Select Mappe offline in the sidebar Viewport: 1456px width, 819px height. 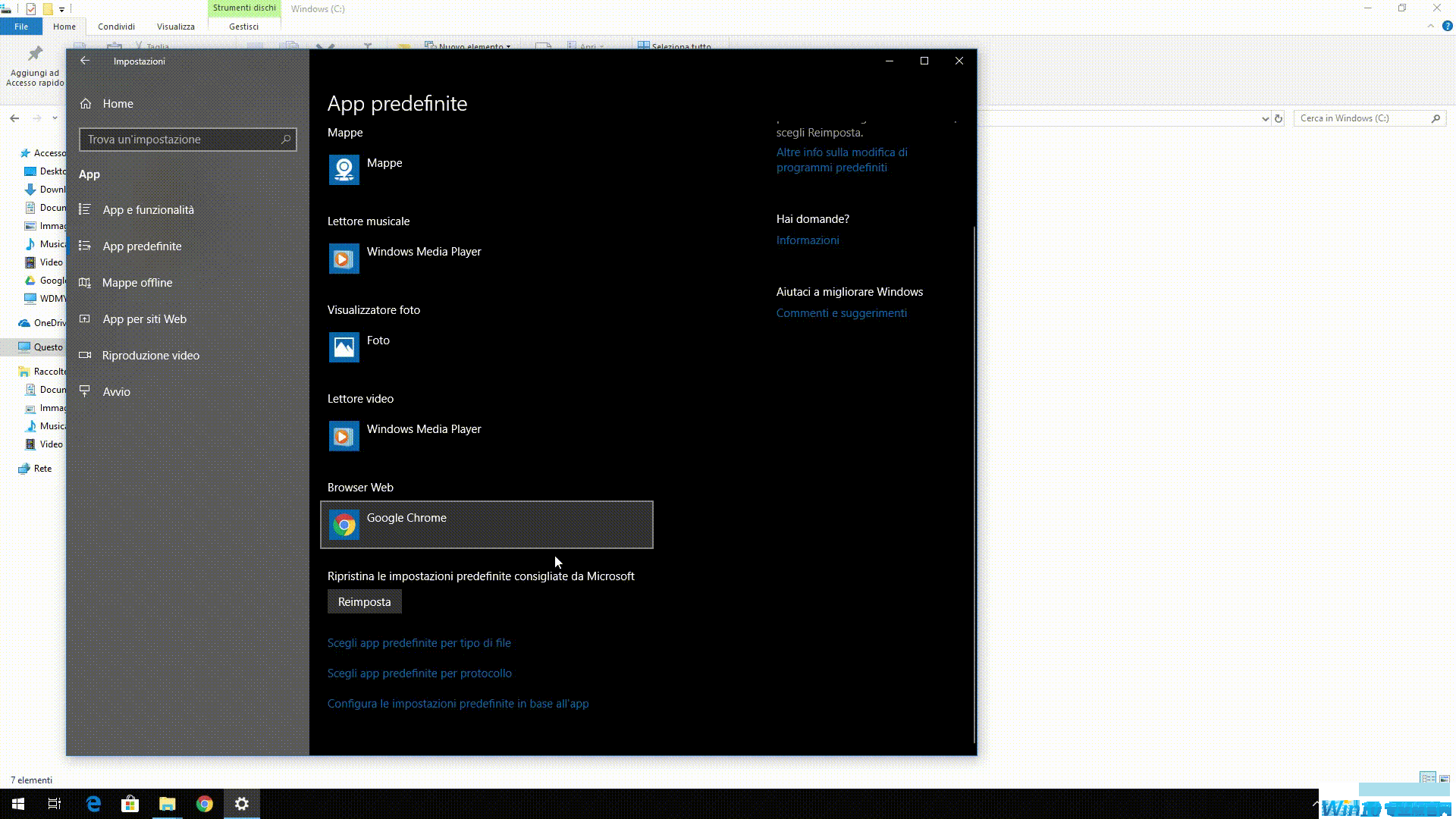coord(137,282)
